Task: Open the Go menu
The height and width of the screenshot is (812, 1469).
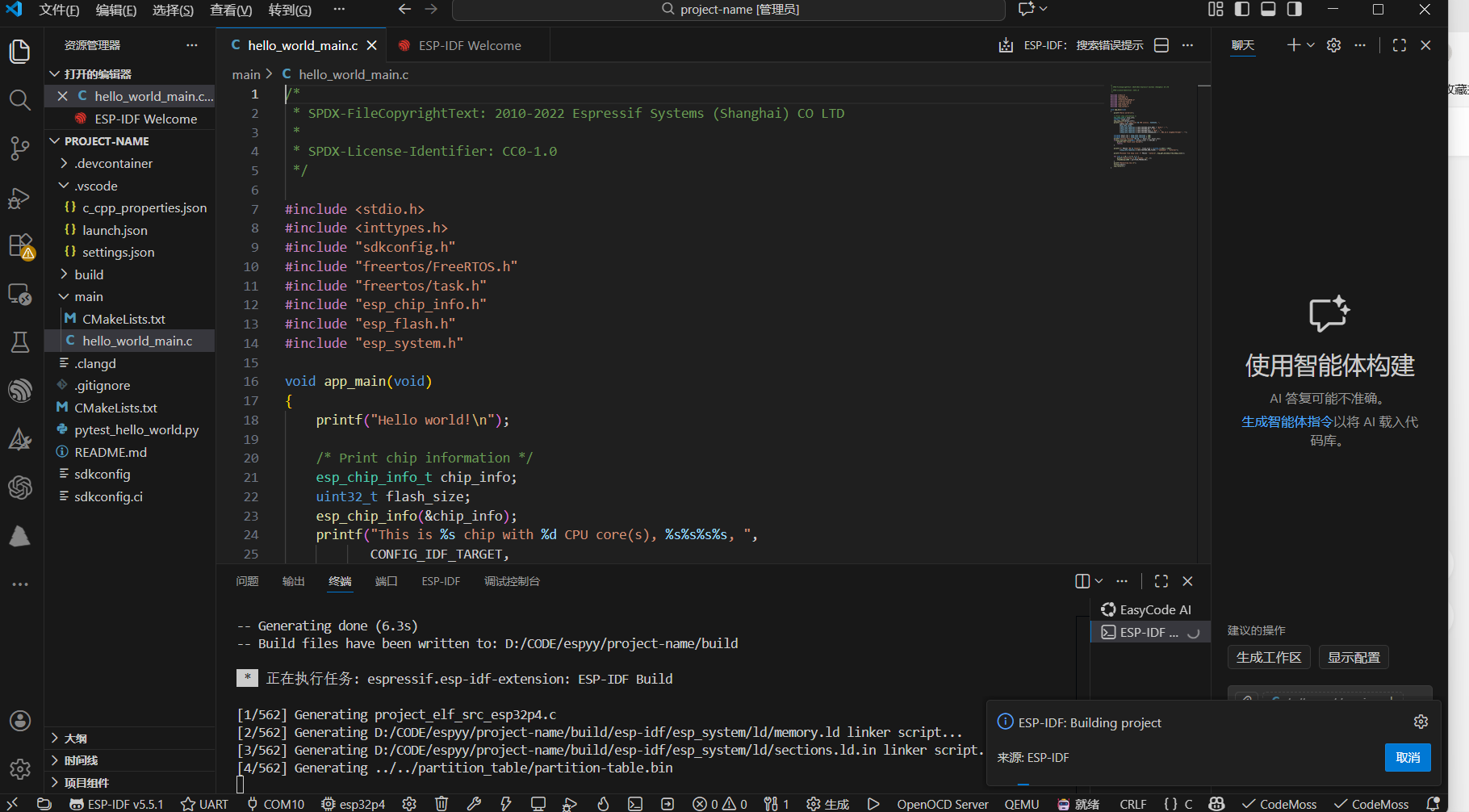Action: [290, 10]
